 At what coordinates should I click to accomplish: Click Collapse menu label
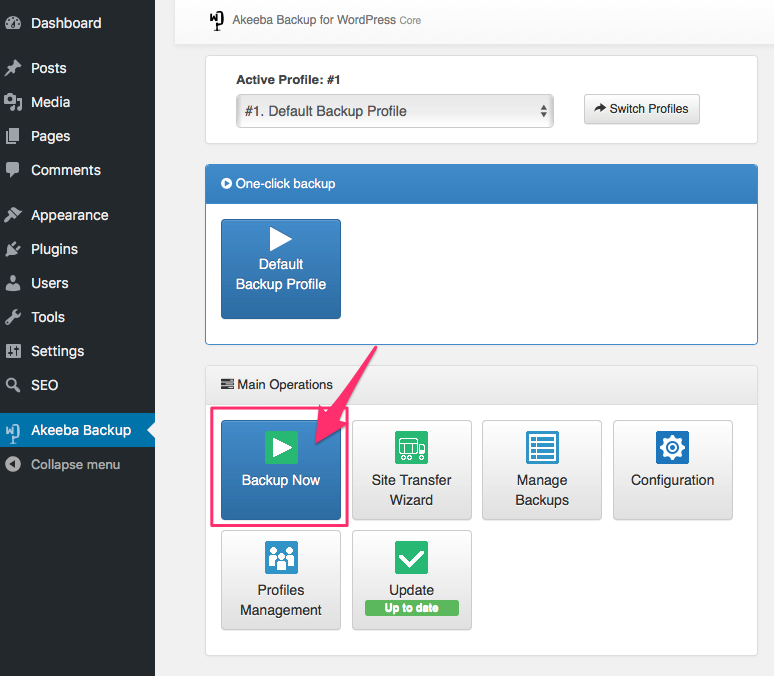click(76, 465)
